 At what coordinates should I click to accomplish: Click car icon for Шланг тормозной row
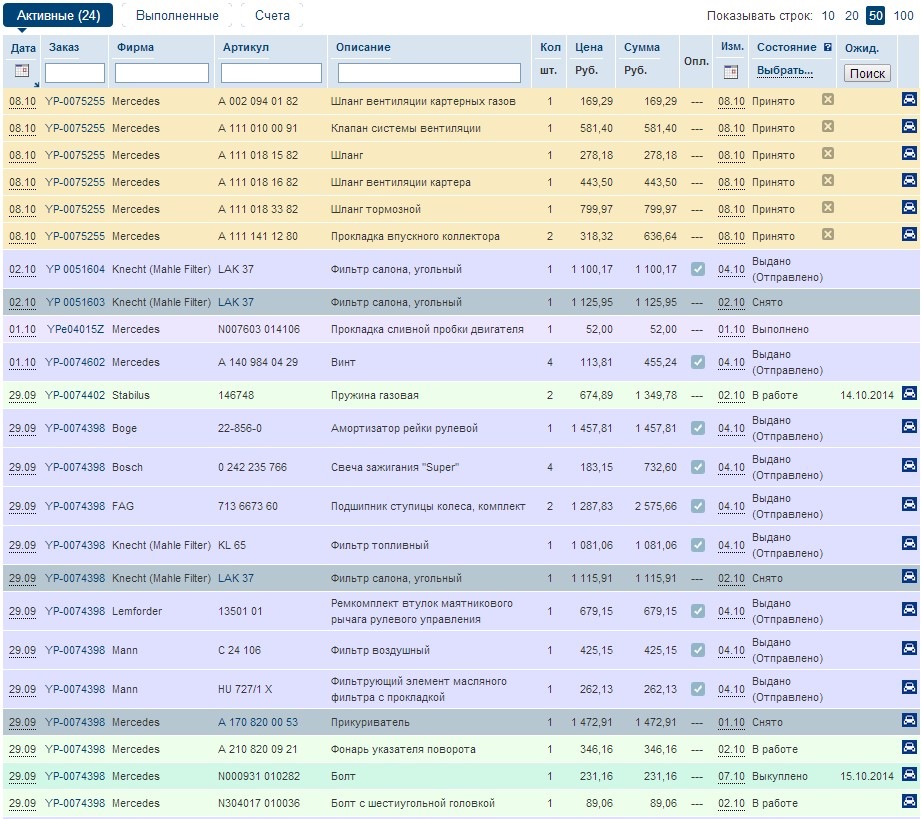pyautogui.click(x=909, y=207)
